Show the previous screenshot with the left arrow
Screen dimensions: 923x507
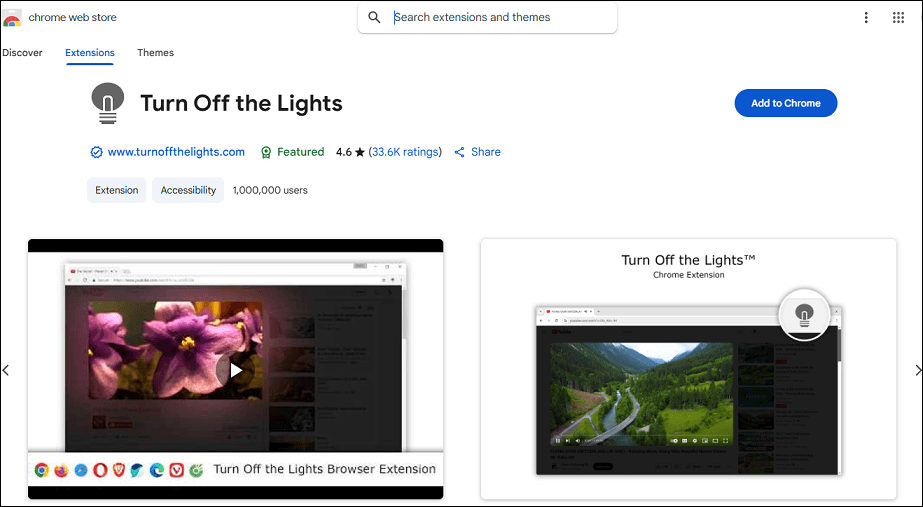(x=6, y=370)
